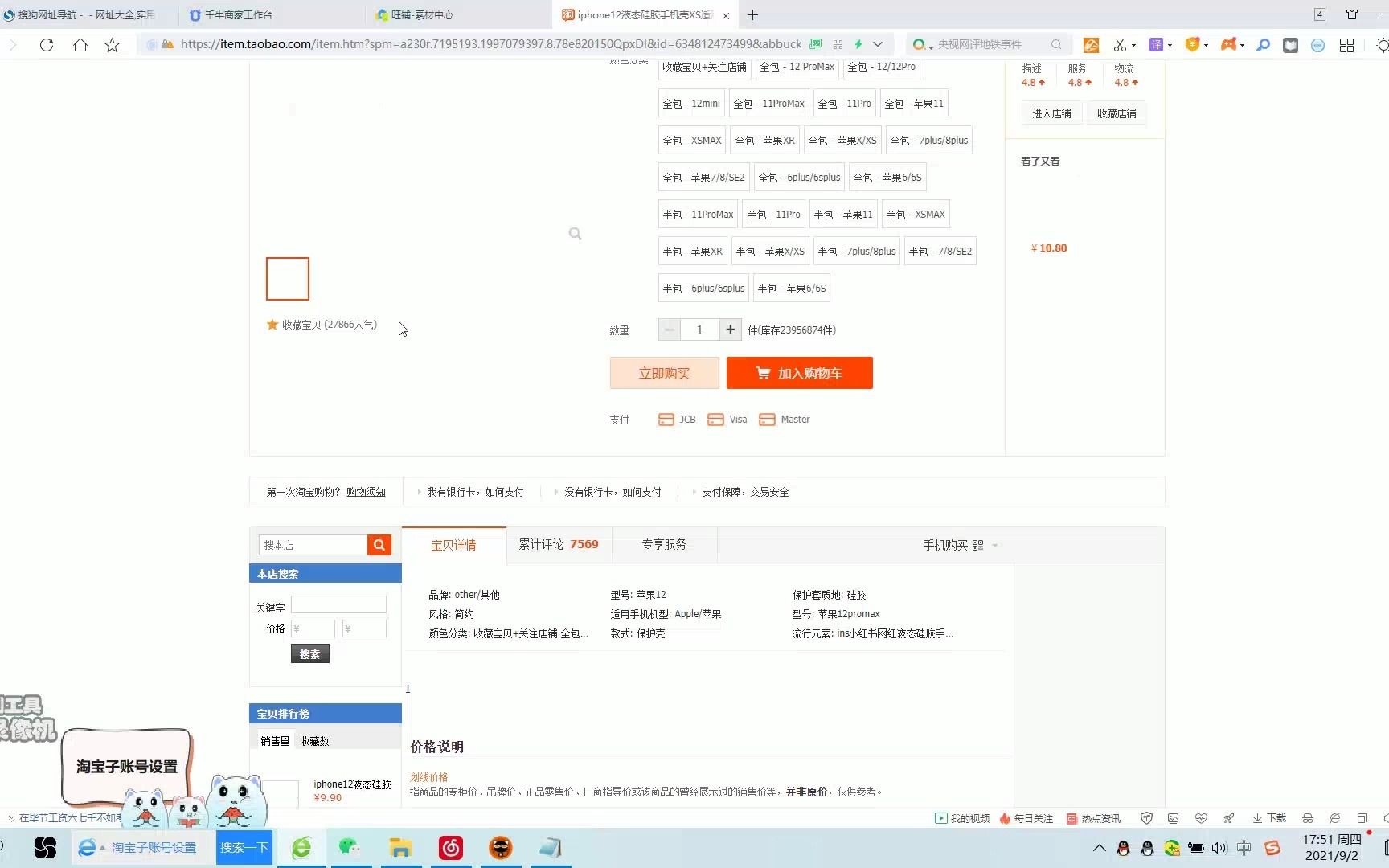Image resolution: width=1389 pixels, height=868 pixels.
Task: Open the game controller extension icon
Action: click(x=1228, y=45)
